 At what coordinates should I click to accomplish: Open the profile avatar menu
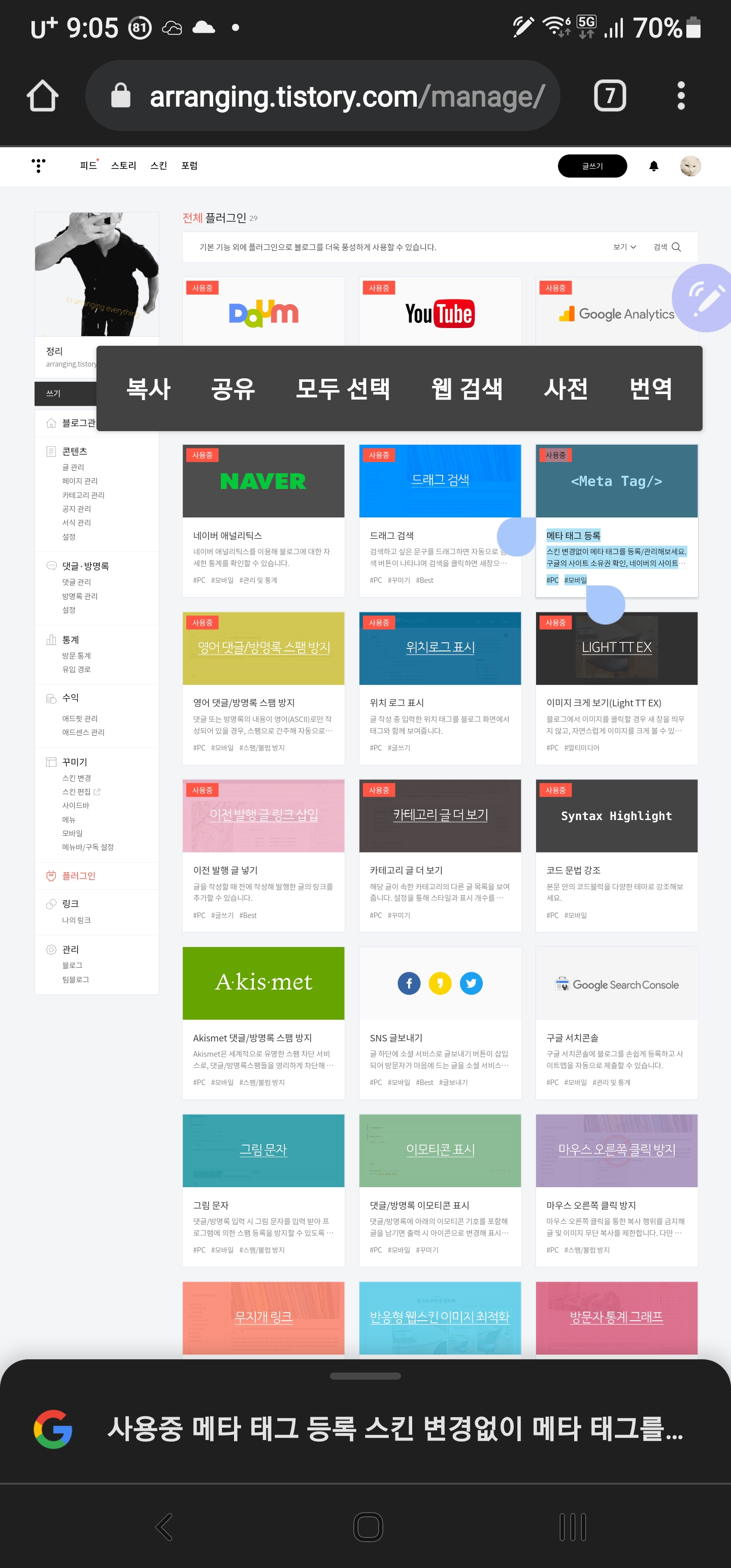pyautogui.click(x=690, y=166)
